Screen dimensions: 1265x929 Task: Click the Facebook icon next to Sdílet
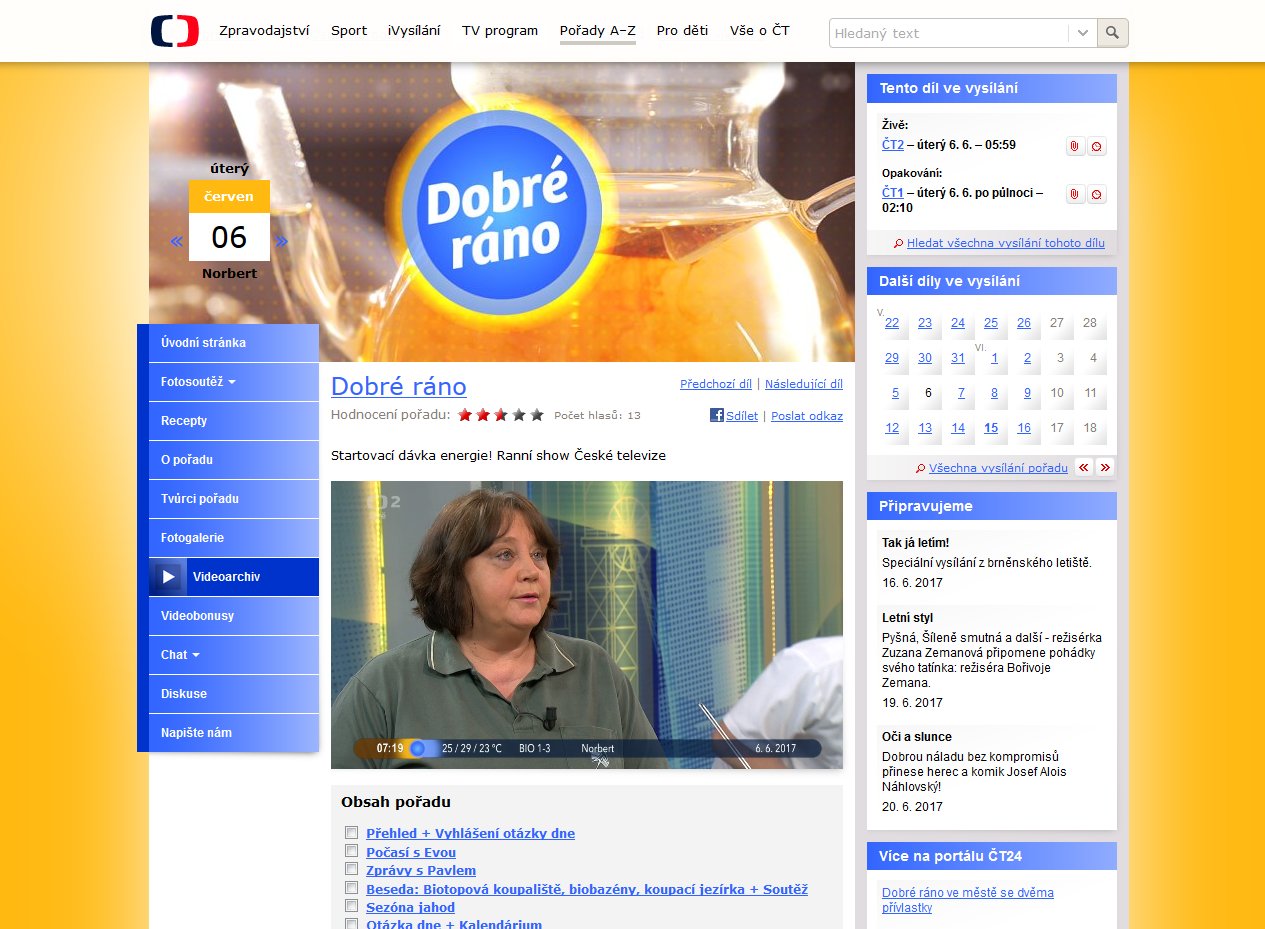[x=716, y=415]
